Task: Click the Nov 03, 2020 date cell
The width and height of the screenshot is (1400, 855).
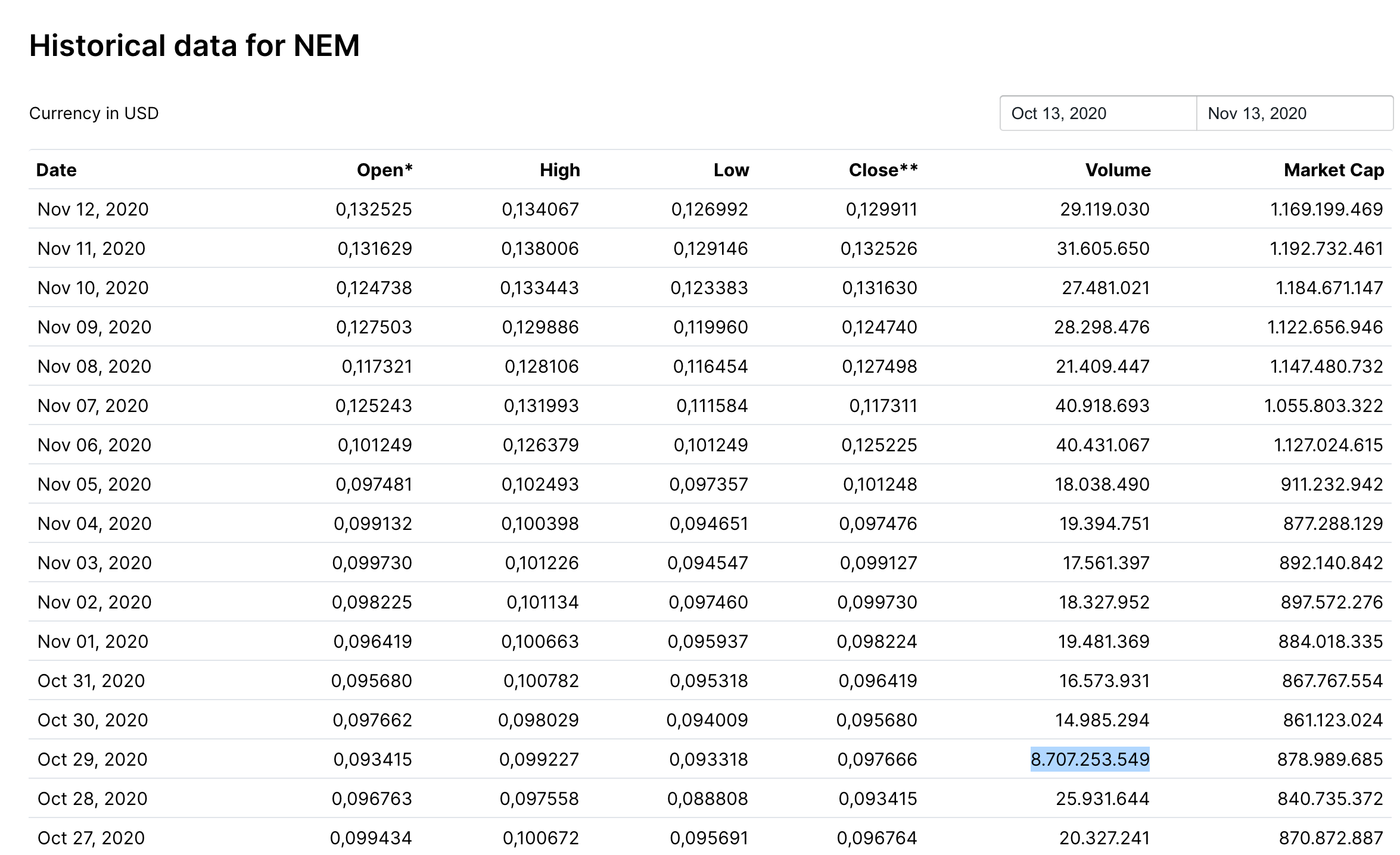Action: [x=94, y=563]
